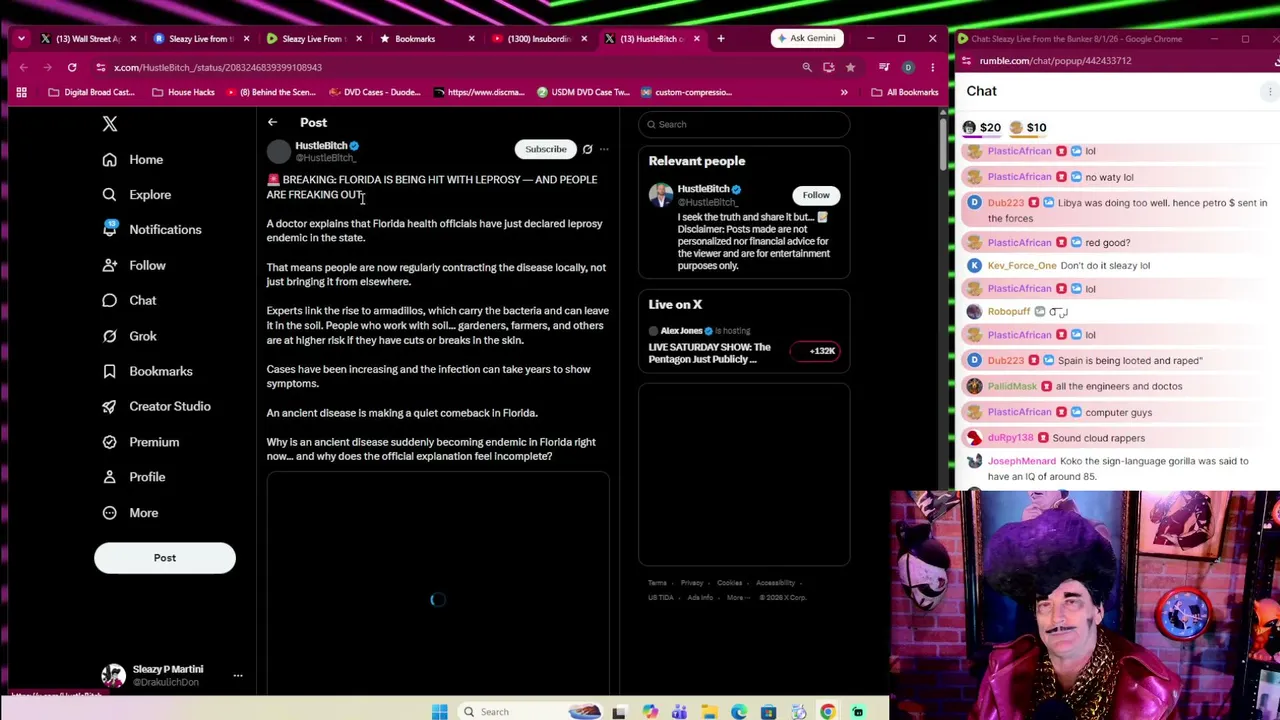This screenshot has height=720, width=1280.
Task: Open site info for rumble.com chat window
Action: pyautogui.click(x=967, y=61)
